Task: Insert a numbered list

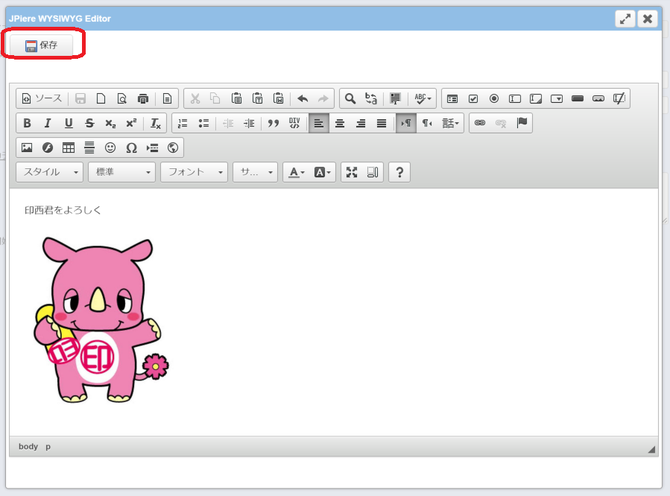Action: tap(183, 123)
